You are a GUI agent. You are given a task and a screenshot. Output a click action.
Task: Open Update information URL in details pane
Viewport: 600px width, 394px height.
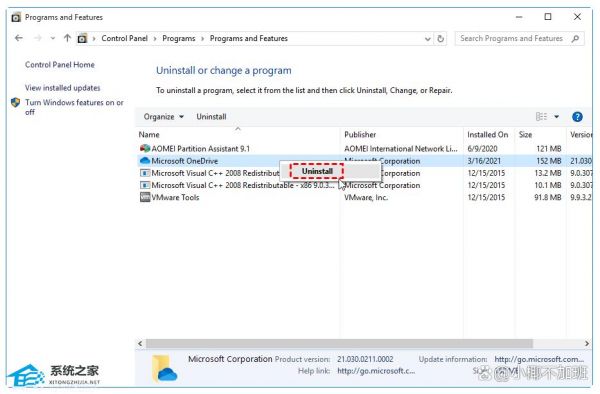[x=539, y=359]
